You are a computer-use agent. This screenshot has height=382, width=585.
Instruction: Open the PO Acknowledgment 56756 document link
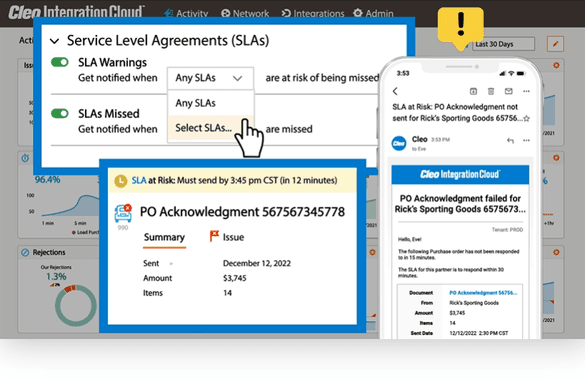tap(483, 293)
